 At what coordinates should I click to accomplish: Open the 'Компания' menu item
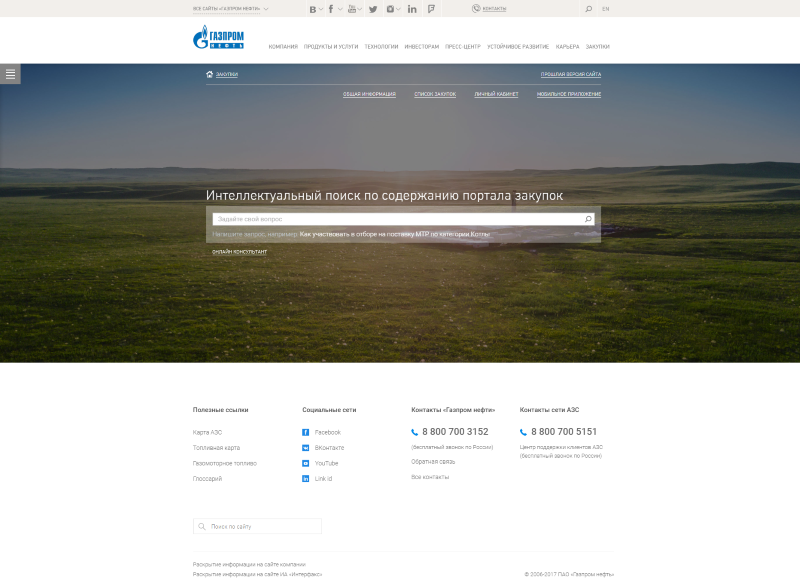[x=283, y=46]
